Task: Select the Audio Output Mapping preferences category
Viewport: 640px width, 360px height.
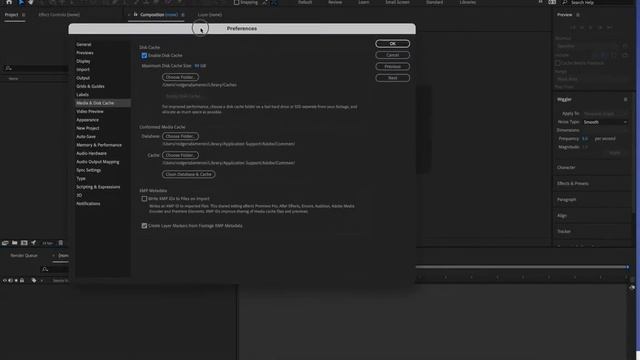Action: (98, 162)
